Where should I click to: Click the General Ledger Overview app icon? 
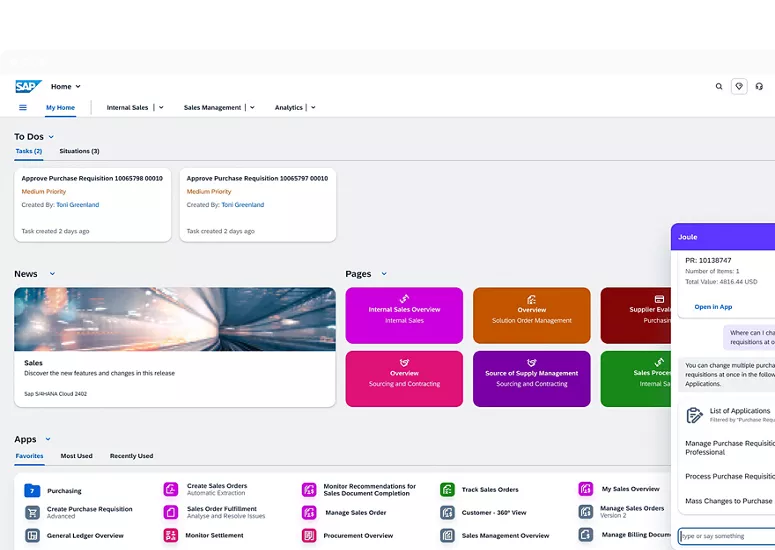point(32,536)
